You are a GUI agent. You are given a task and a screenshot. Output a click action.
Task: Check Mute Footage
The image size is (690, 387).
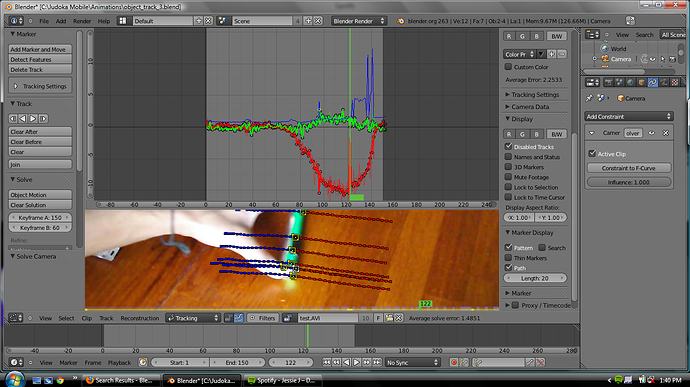click(x=508, y=177)
